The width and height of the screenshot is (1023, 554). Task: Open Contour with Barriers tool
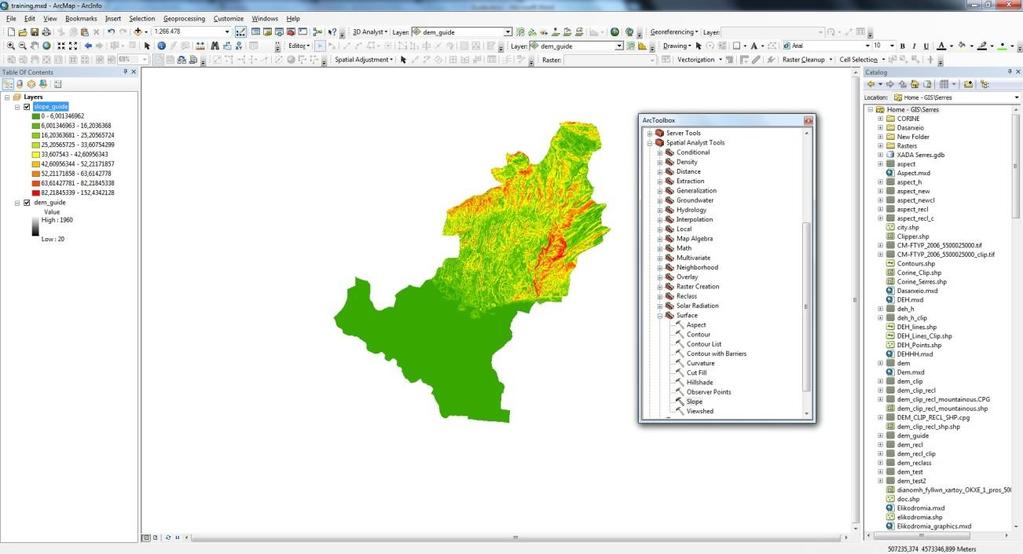click(x=716, y=354)
